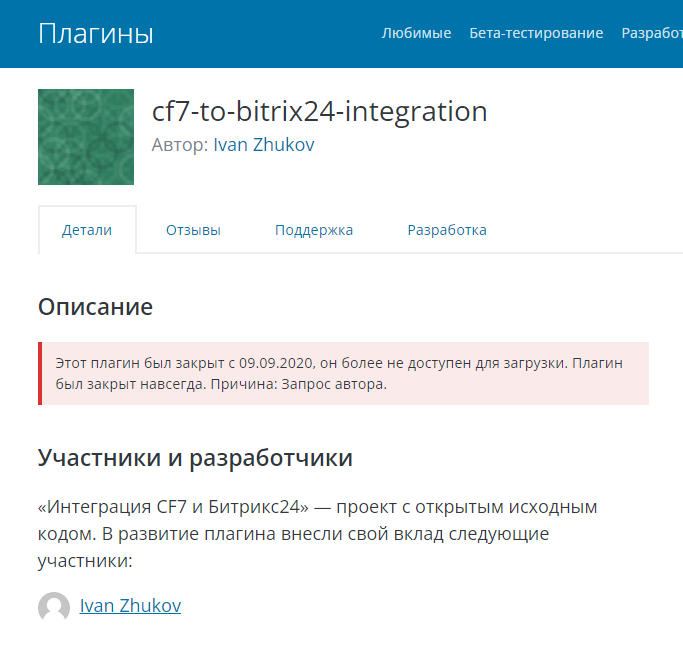Click the open source project description paragraph
The width and height of the screenshot is (683, 654).
click(x=317, y=534)
